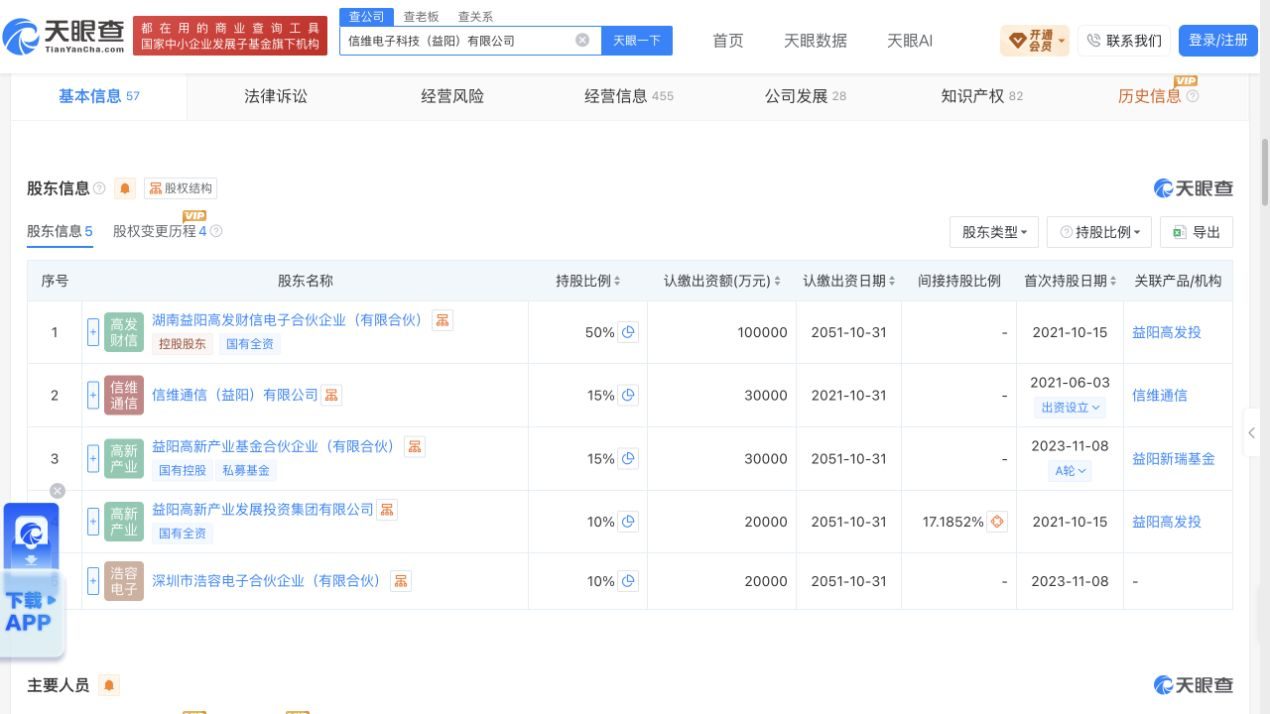Open the 信维通信 related product link

[x=1159, y=395]
